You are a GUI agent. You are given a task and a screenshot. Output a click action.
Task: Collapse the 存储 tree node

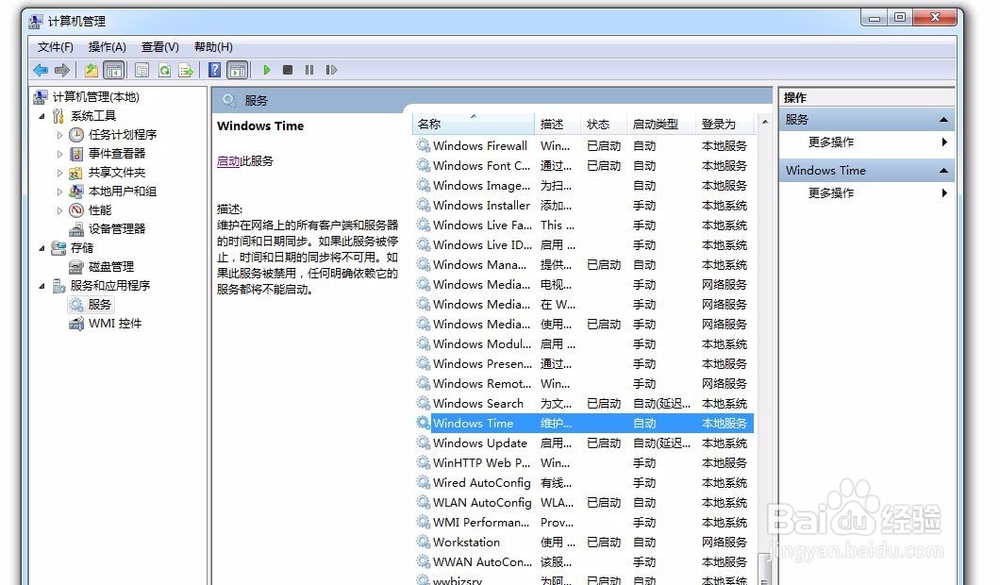[x=42, y=248]
